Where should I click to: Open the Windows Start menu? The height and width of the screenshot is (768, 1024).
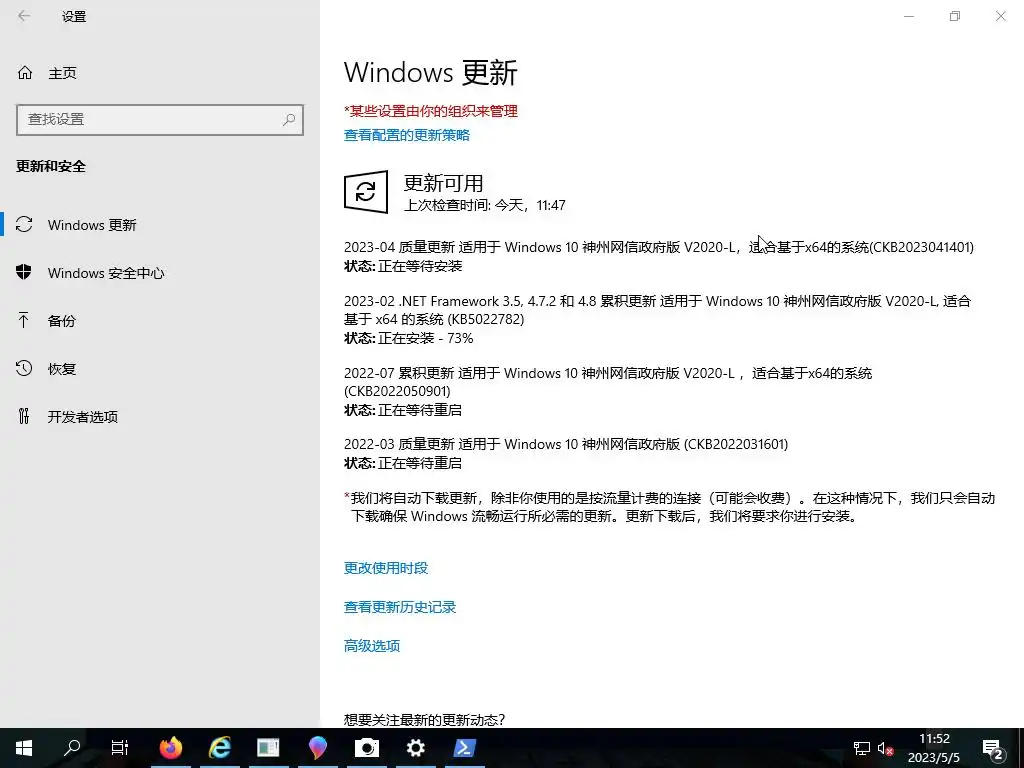coord(24,748)
